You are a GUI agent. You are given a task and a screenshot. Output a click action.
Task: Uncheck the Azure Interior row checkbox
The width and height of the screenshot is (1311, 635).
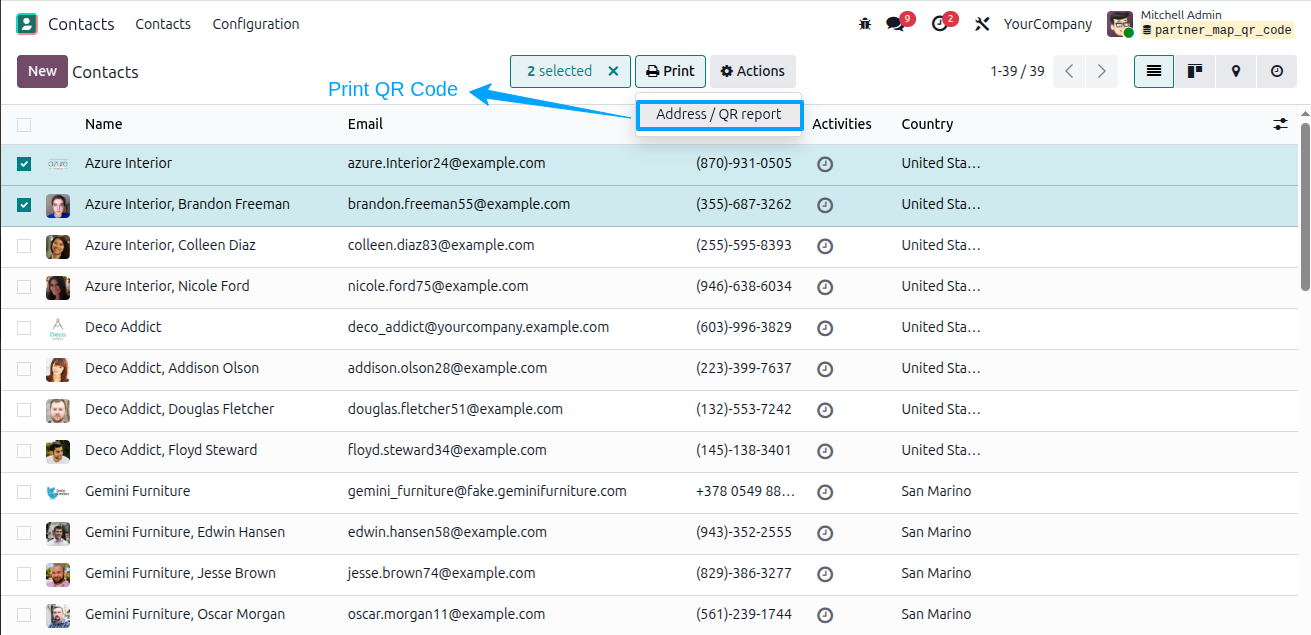click(x=24, y=164)
